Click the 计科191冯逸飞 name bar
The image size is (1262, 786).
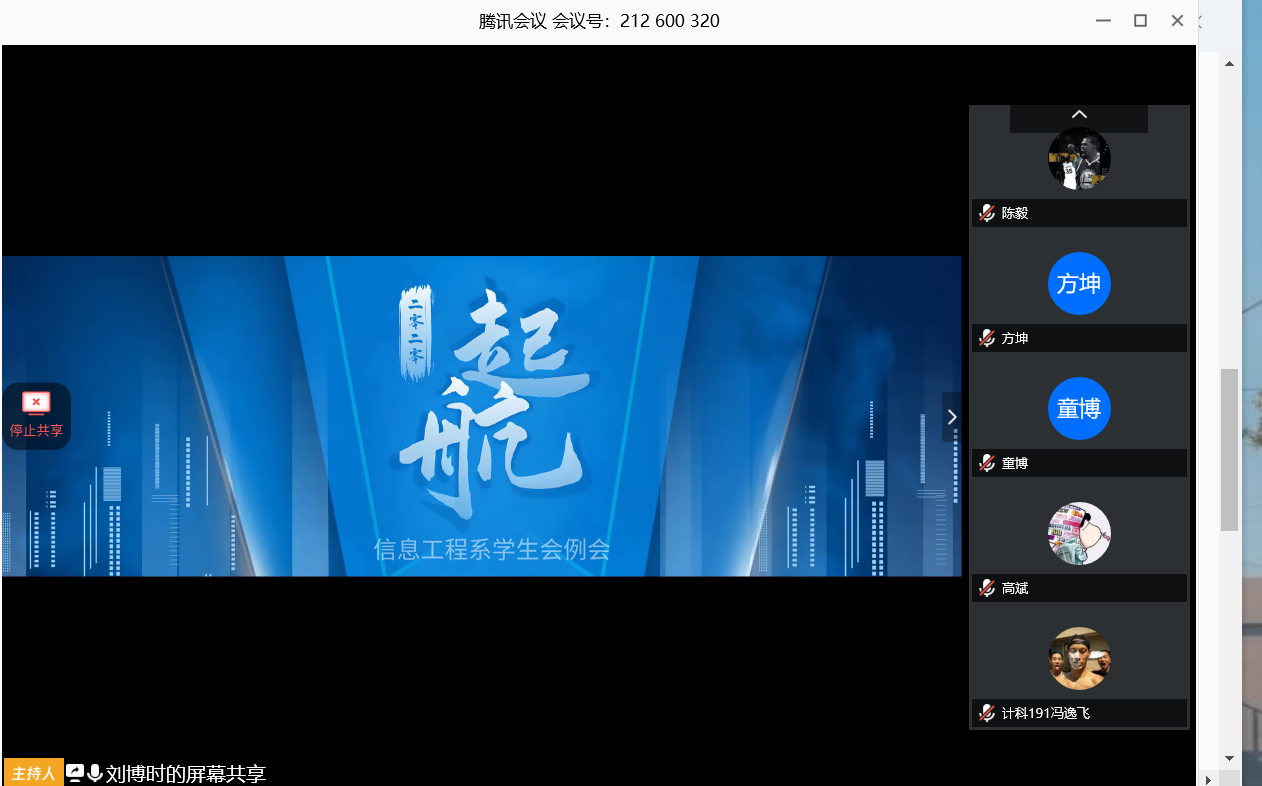click(1080, 713)
